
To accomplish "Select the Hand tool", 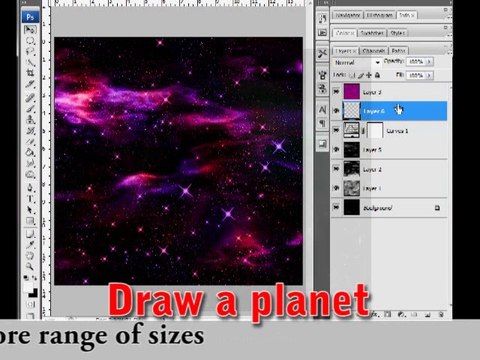I will pyautogui.click(x=30, y=256).
